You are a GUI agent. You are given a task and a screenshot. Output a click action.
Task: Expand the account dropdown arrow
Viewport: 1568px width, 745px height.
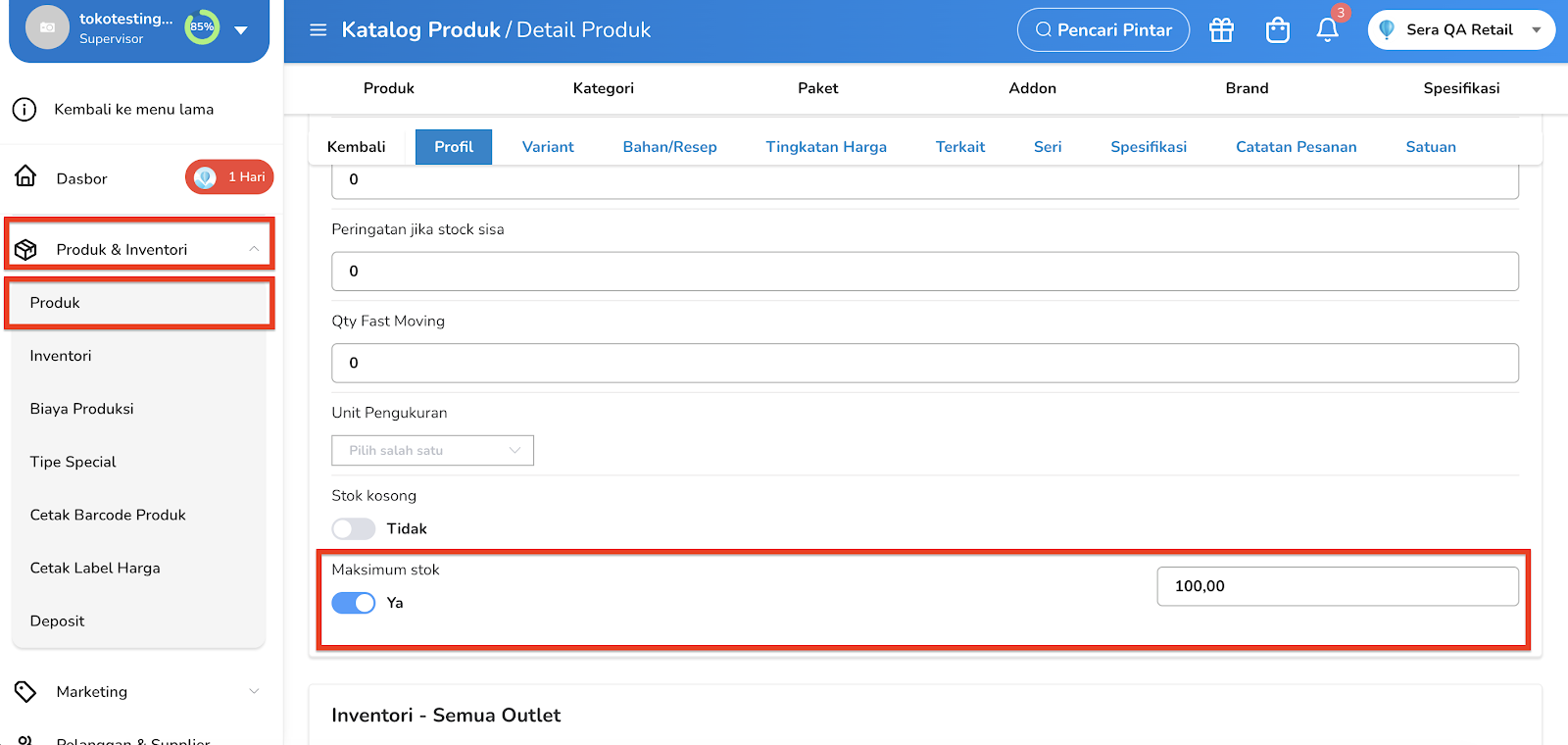tap(241, 30)
